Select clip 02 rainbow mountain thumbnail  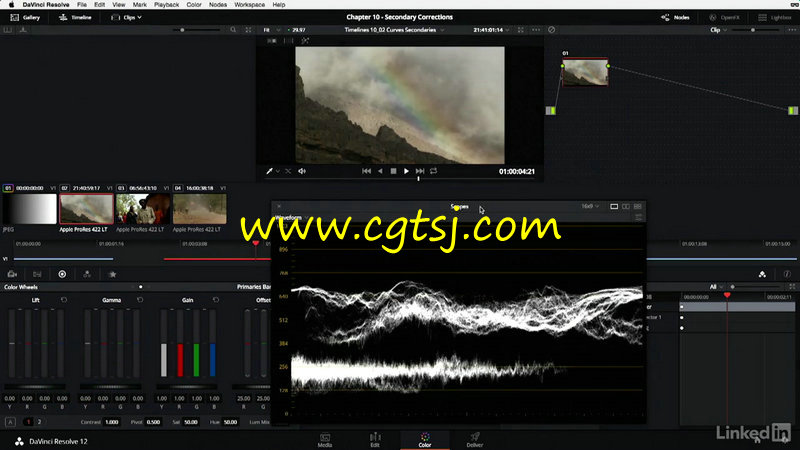(86, 209)
